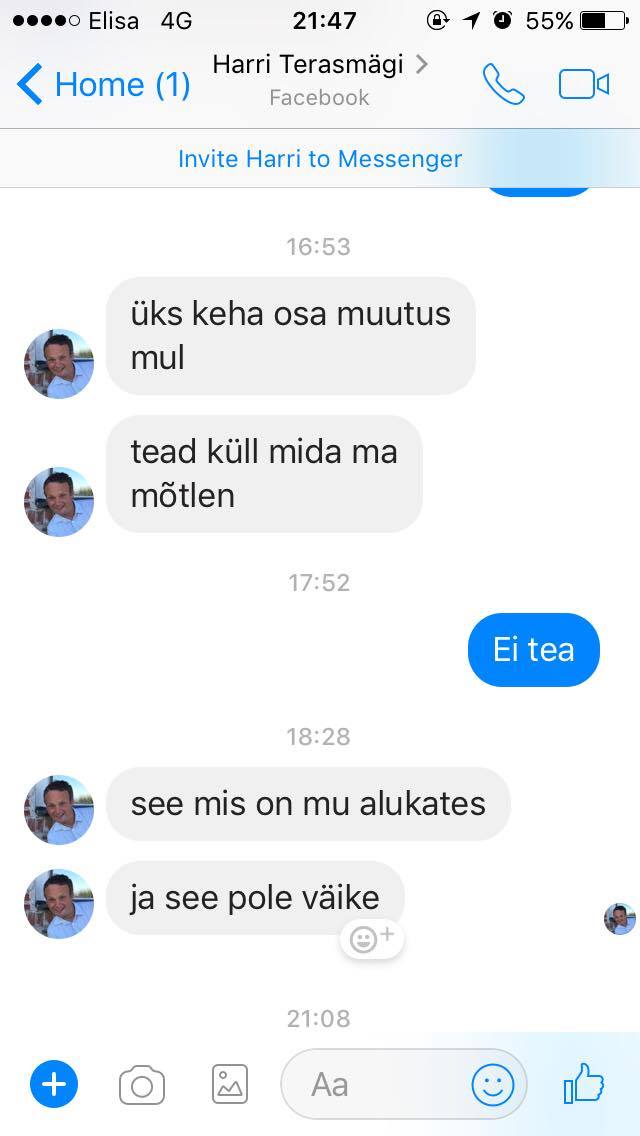
Task: Go back to Home (1)
Action: [104, 84]
